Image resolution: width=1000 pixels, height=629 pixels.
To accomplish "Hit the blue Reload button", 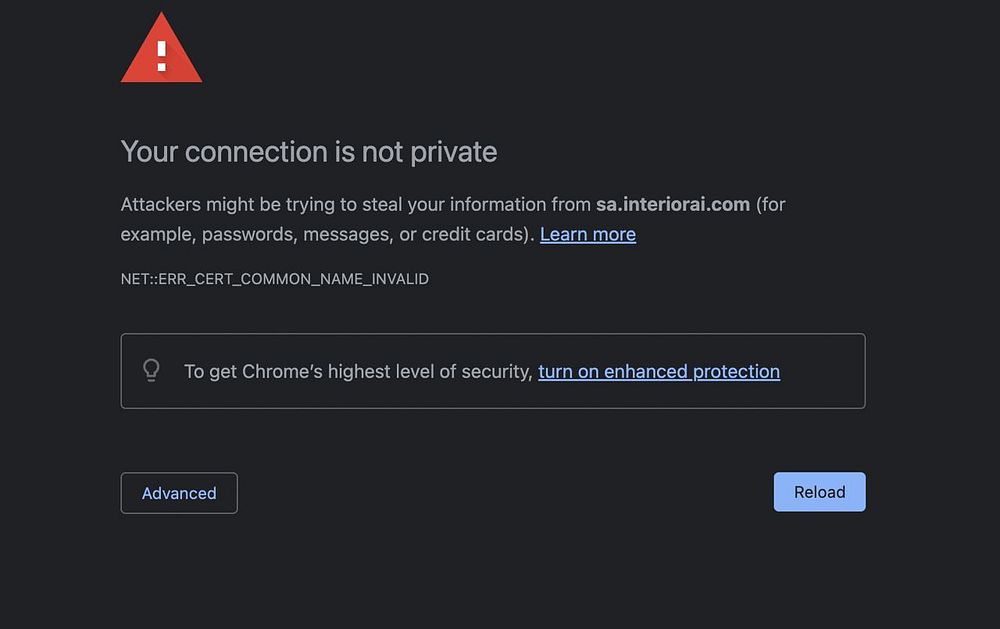I will pos(819,492).
